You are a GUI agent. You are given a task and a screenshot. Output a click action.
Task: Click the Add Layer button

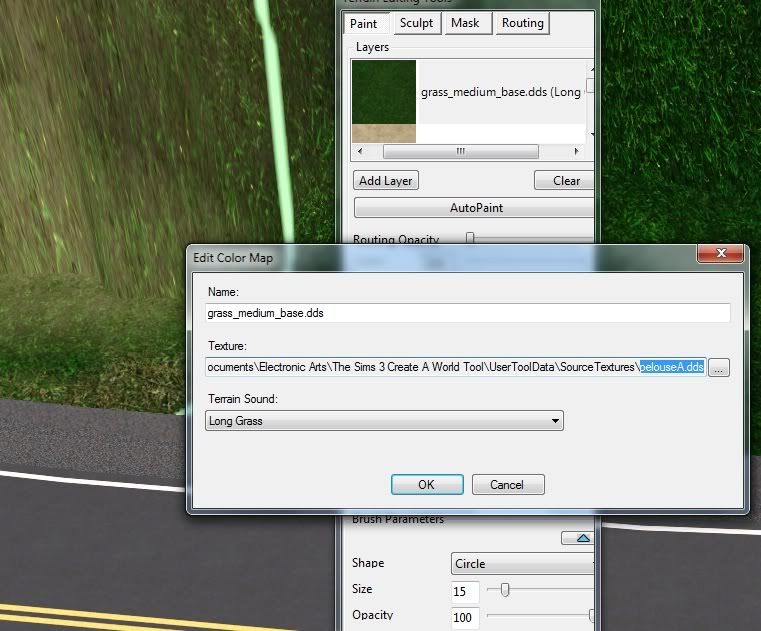[386, 181]
